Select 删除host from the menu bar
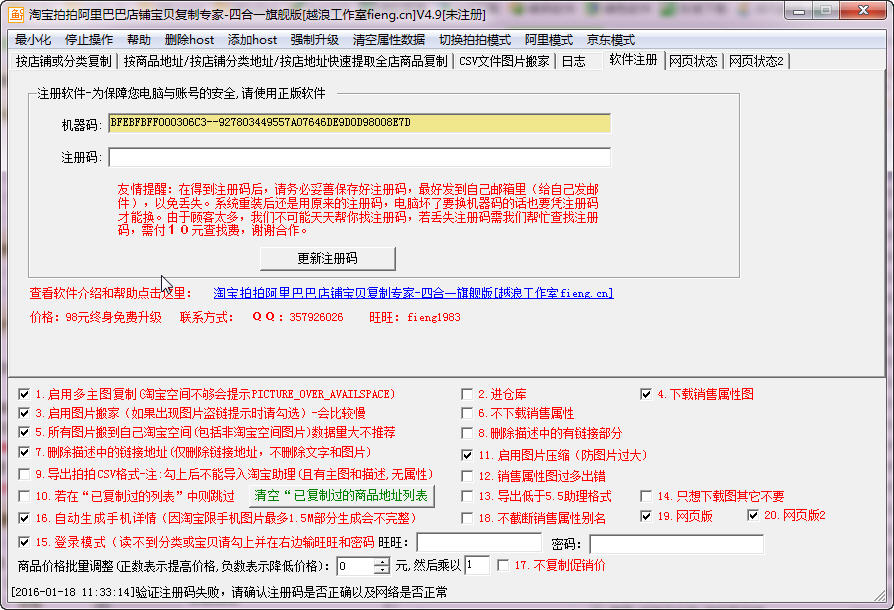 pyautogui.click(x=189, y=40)
